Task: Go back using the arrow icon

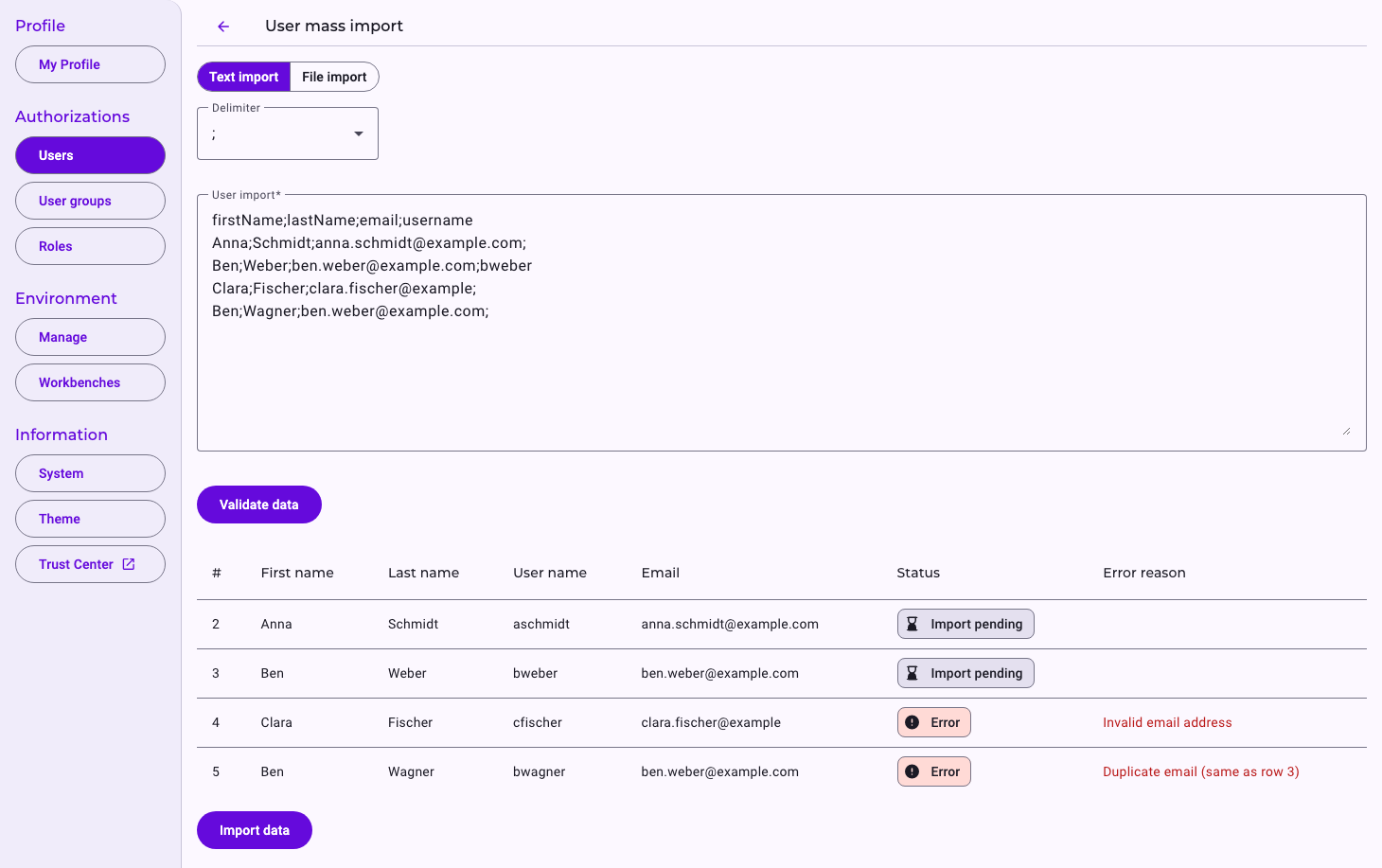Action: (x=223, y=27)
